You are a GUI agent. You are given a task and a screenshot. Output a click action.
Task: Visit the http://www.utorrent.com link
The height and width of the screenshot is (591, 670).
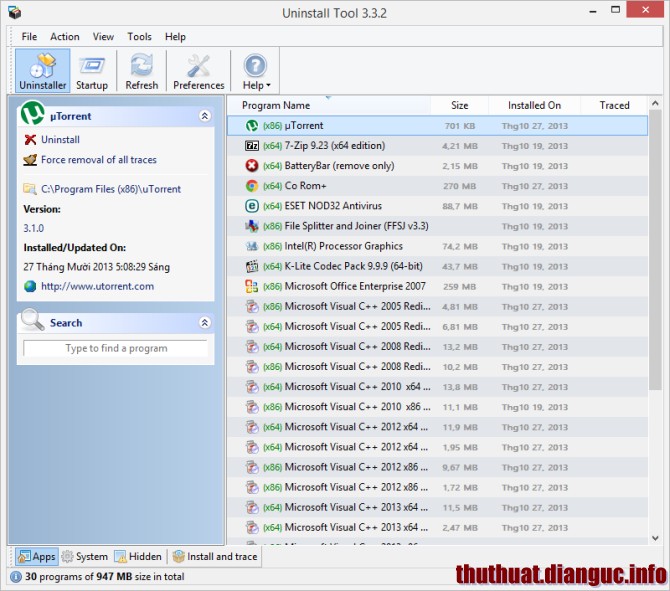pos(97,286)
